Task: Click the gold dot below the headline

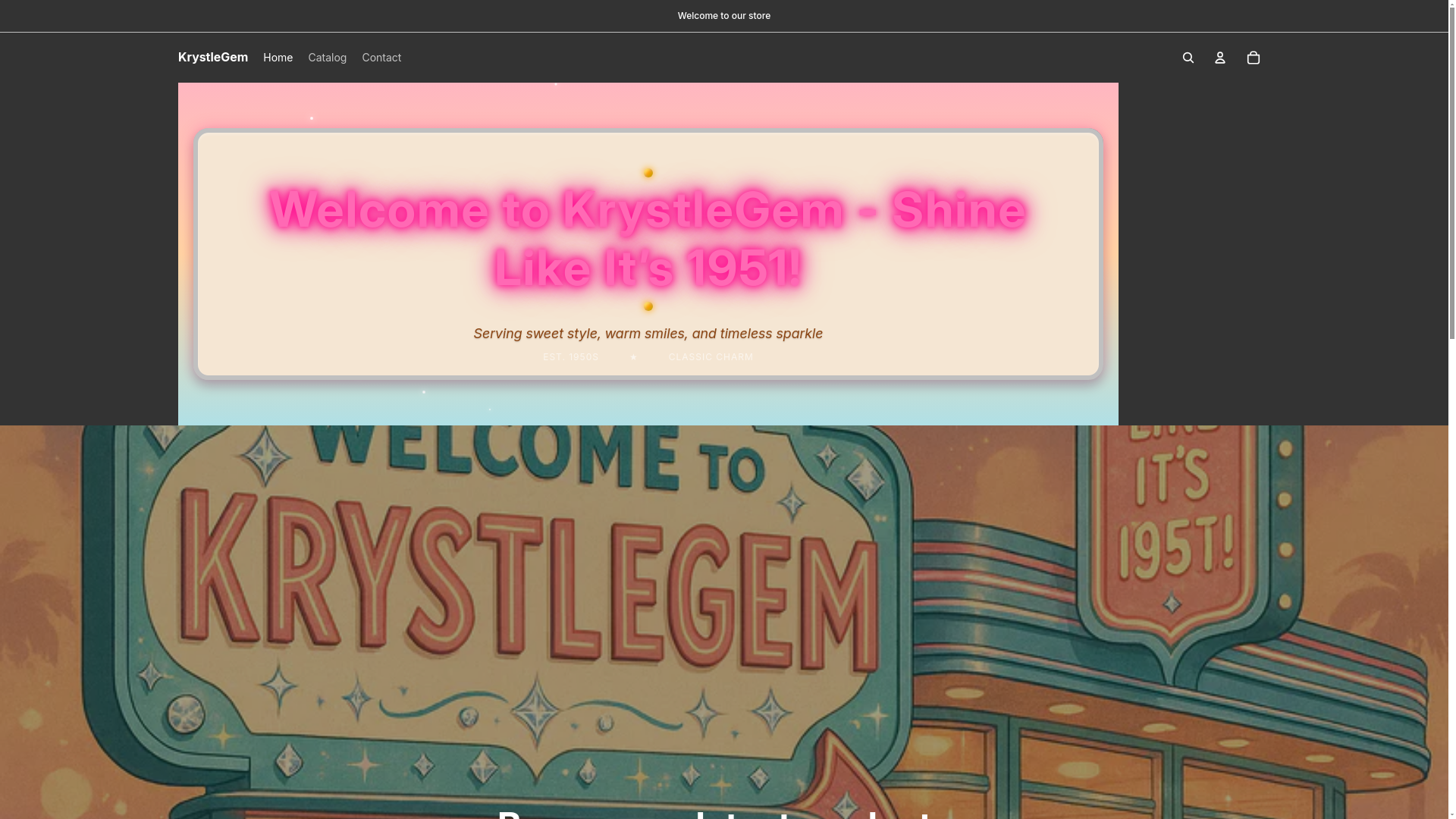Action: pos(648,306)
